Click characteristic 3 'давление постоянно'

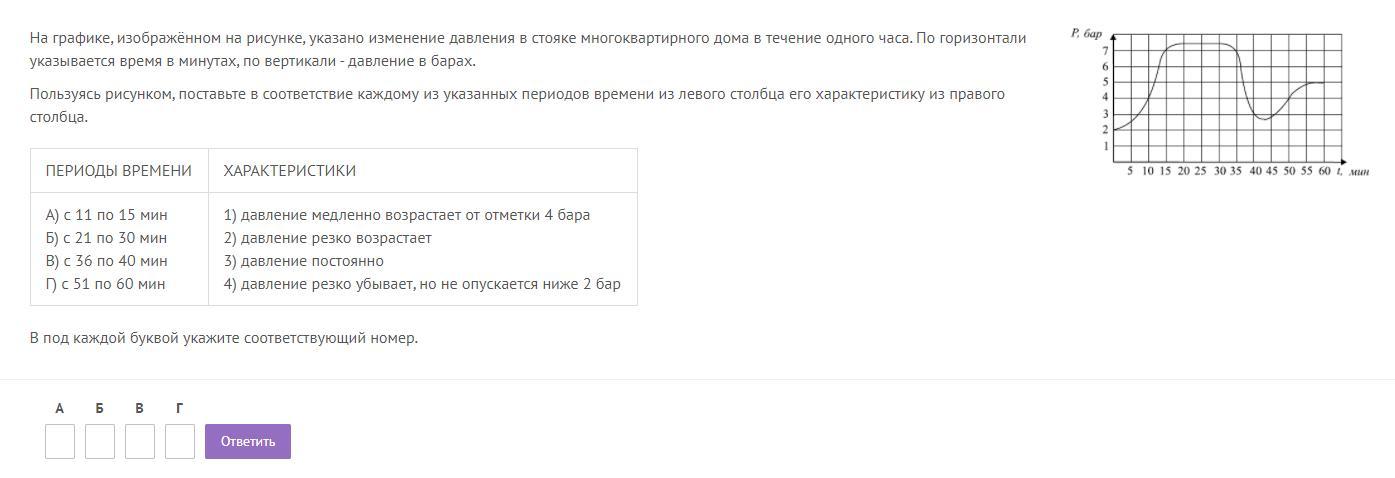coord(304,261)
